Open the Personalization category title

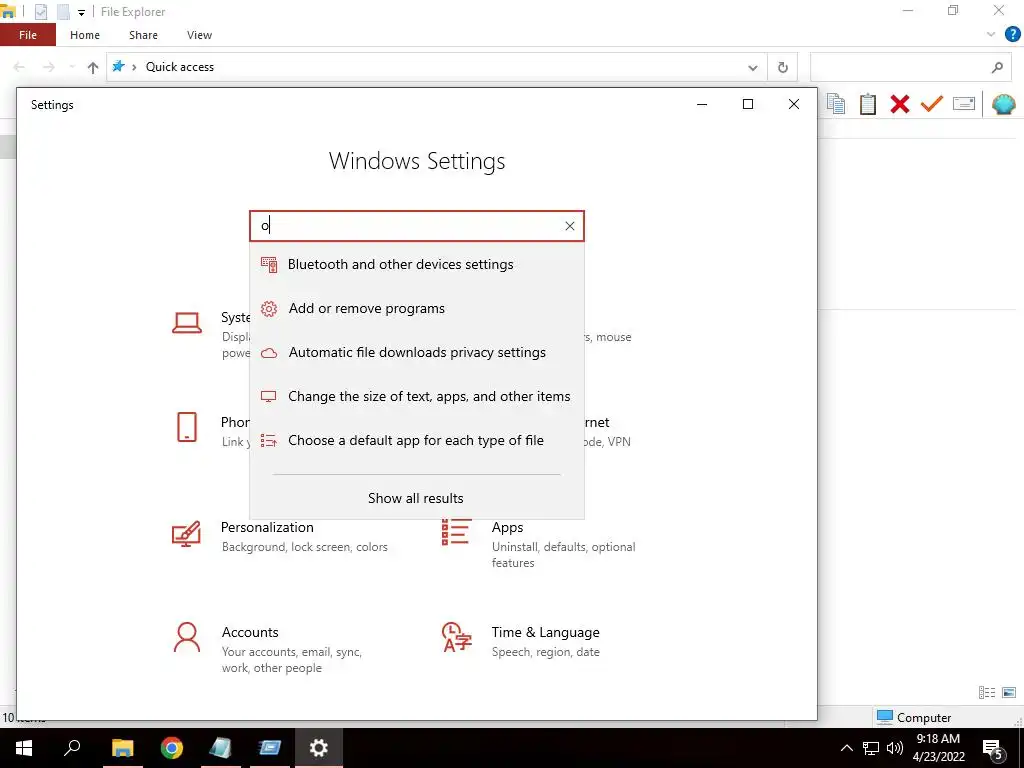[267, 527]
